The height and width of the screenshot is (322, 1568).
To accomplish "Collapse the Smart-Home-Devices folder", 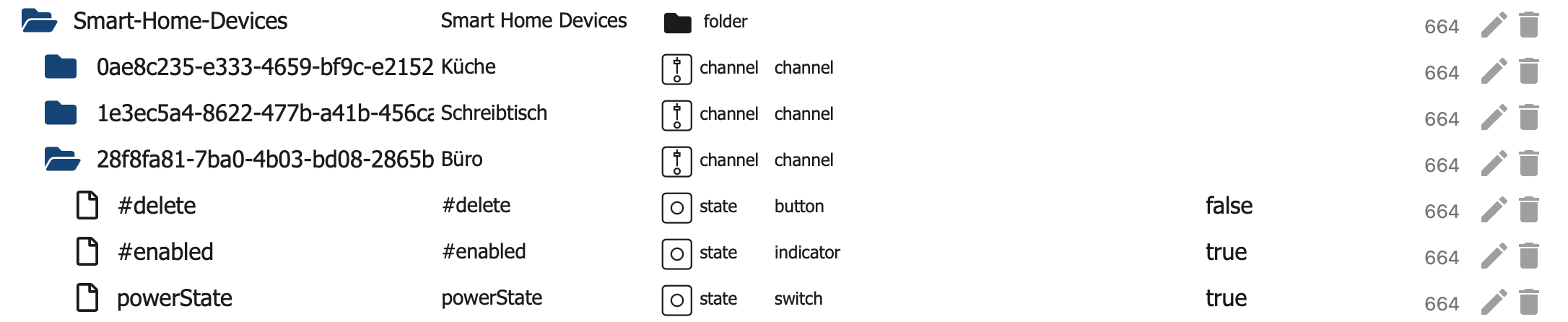I will coord(39,21).
